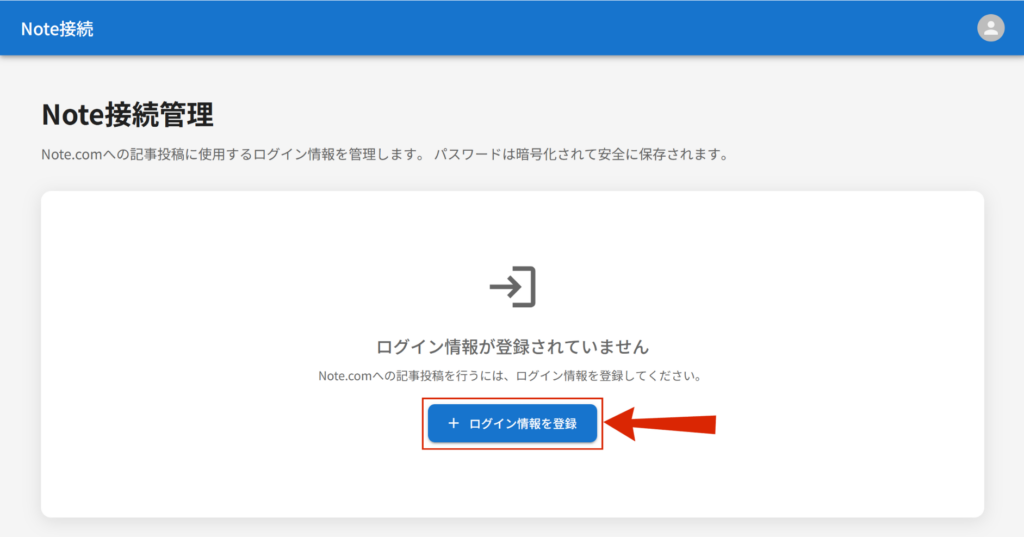
Task: Click the パスワードは暗号化されて sentence in description
Action: [580, 155]
